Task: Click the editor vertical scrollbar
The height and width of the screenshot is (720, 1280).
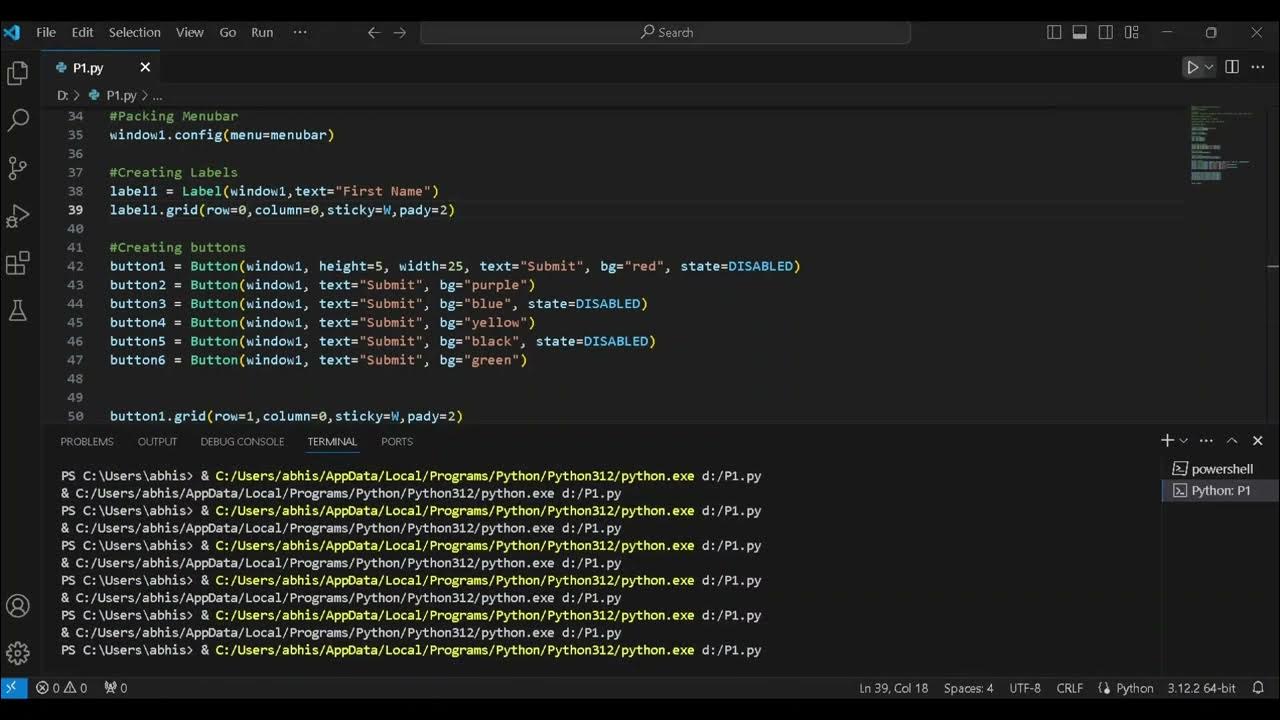Action: click(1272, 267)
